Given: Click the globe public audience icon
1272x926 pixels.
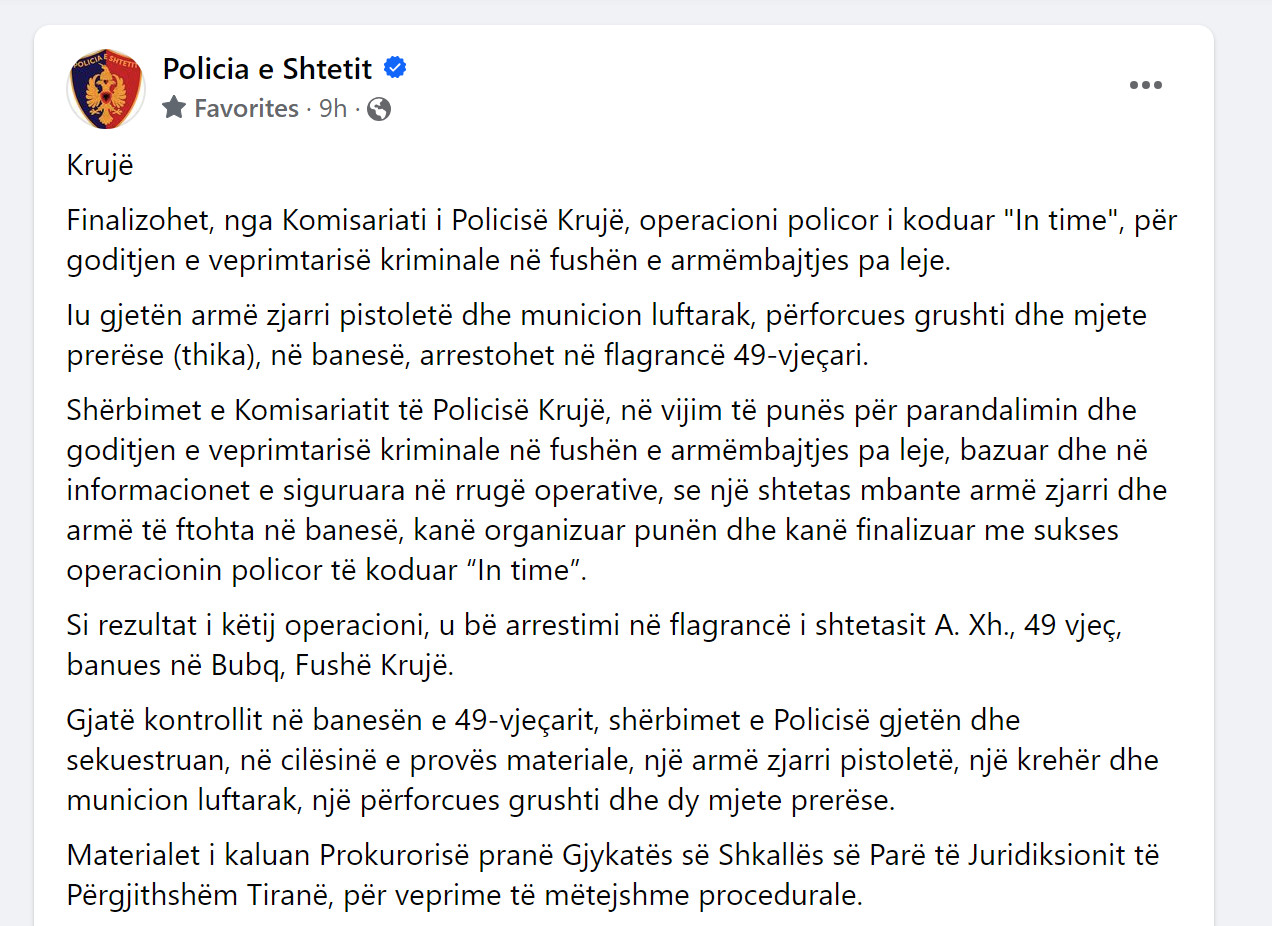Looking at the screenshot, I should coord(379,108).
